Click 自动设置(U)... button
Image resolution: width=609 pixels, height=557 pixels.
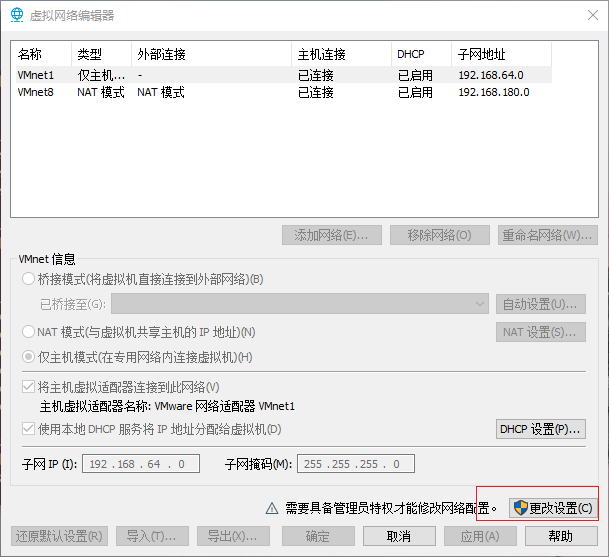pyautogui.click(x=541, y=304)
